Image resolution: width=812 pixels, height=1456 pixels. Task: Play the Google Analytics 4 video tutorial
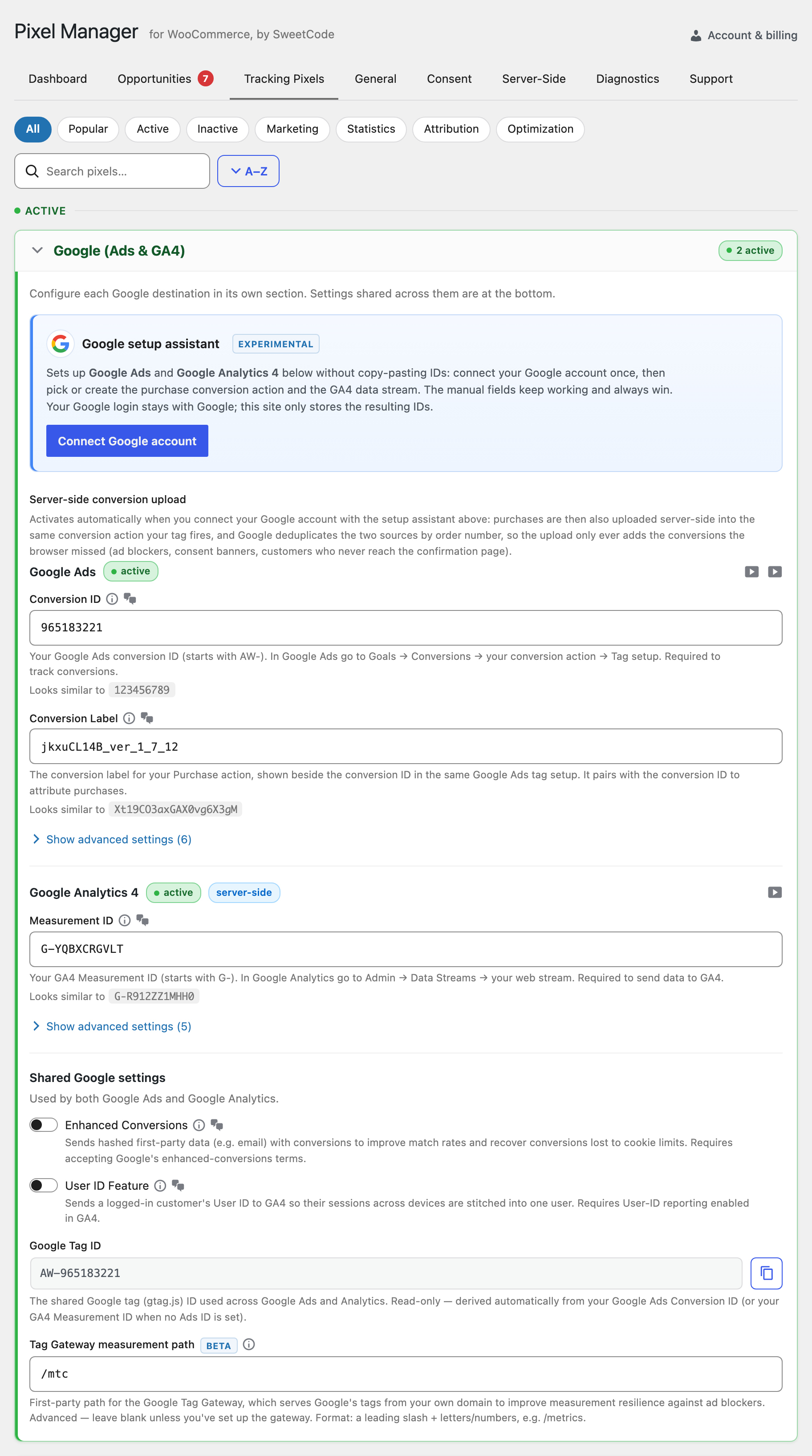click(775, 892)
